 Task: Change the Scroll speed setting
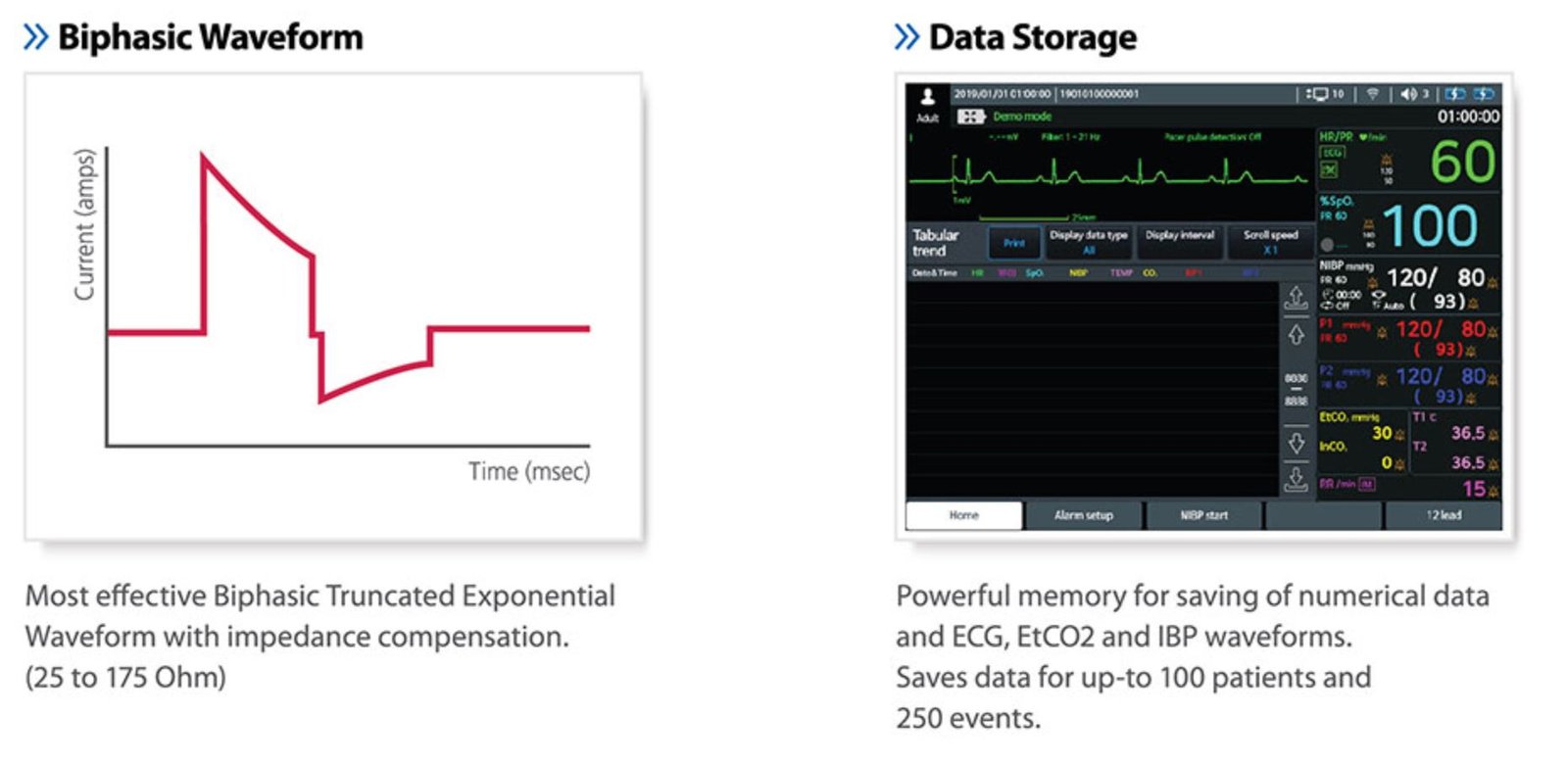[x=1270, y=242]
